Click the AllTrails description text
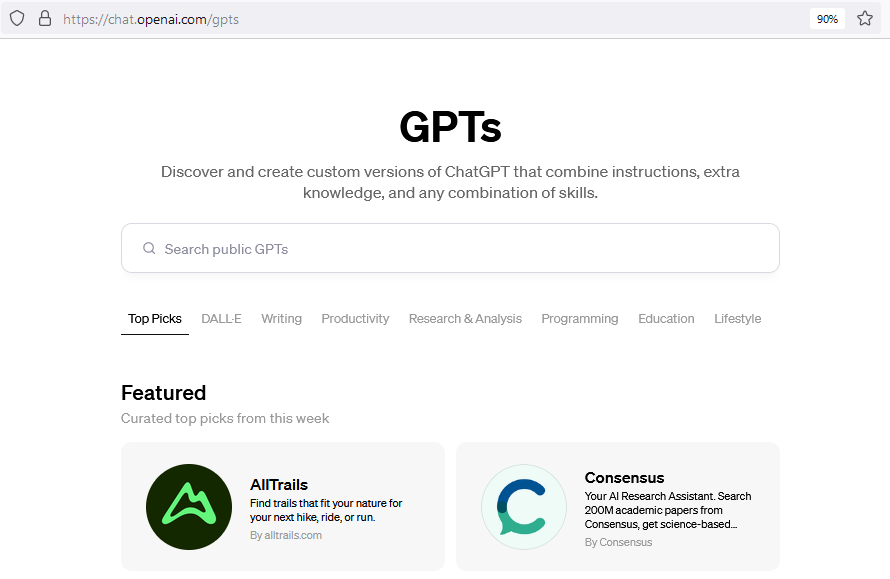 tap(326, 510)
